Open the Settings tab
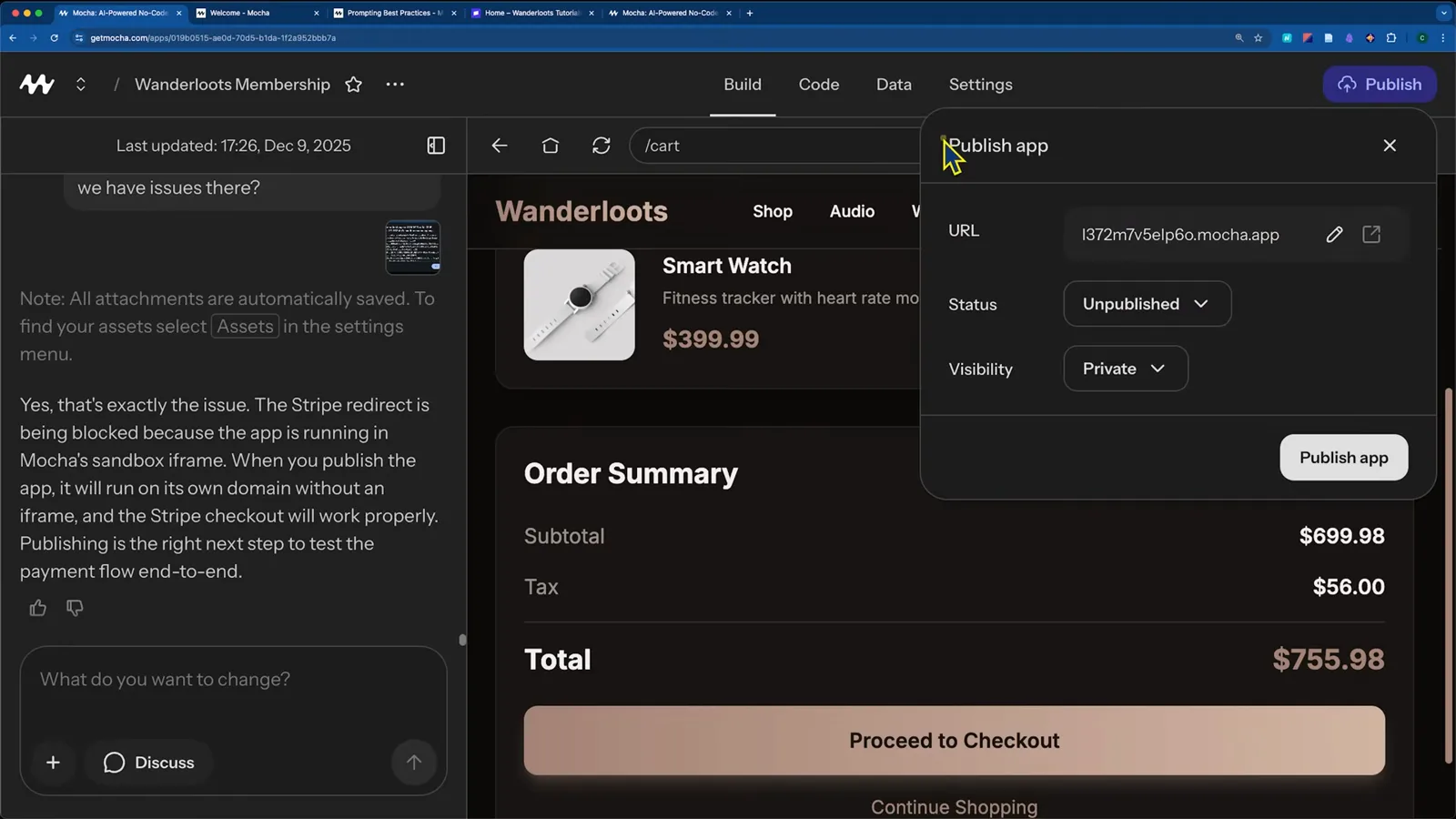The width and height of the screenshot is (1456, 819). click(980, 84)
